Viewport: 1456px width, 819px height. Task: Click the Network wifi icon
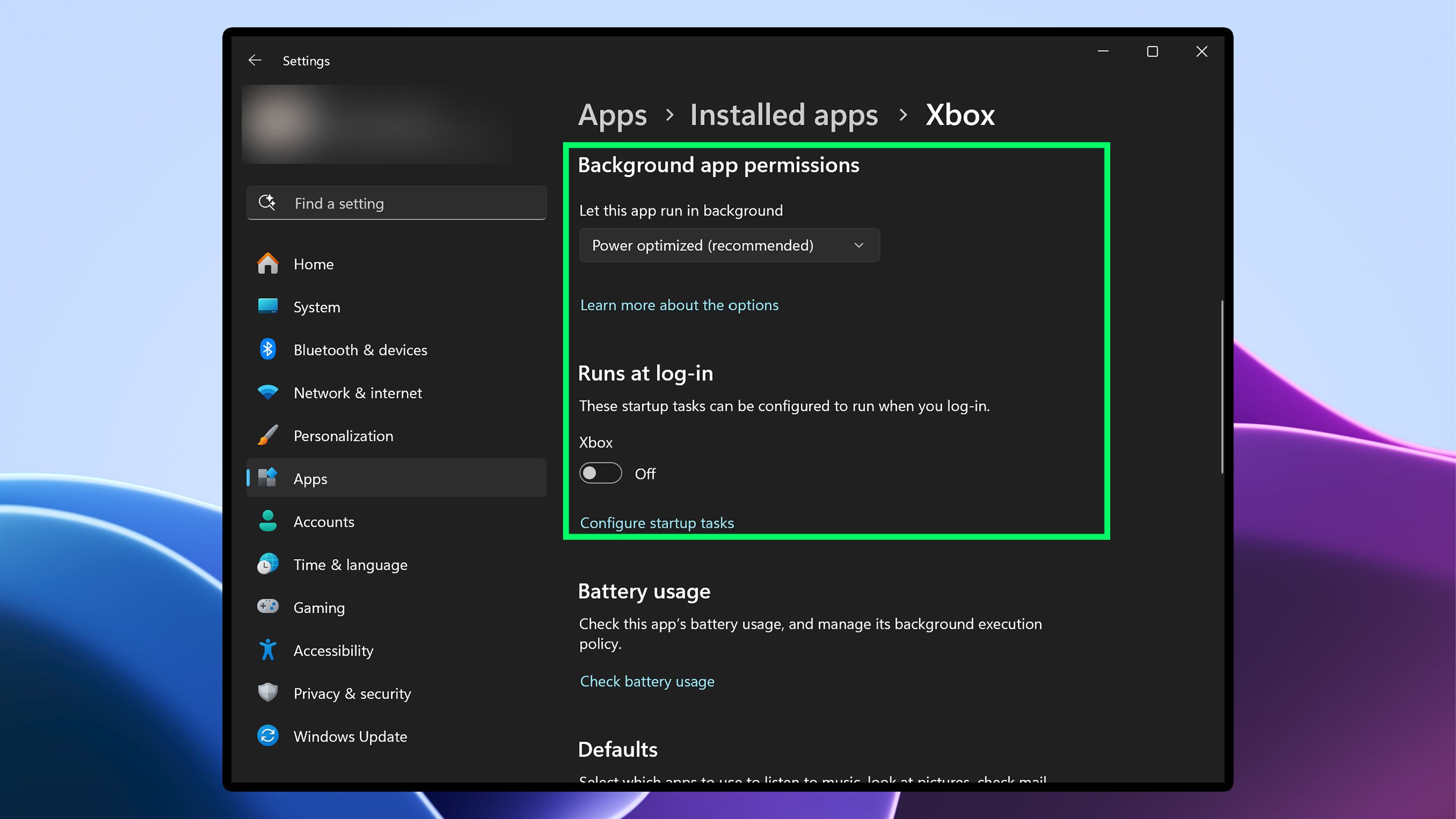267,392
